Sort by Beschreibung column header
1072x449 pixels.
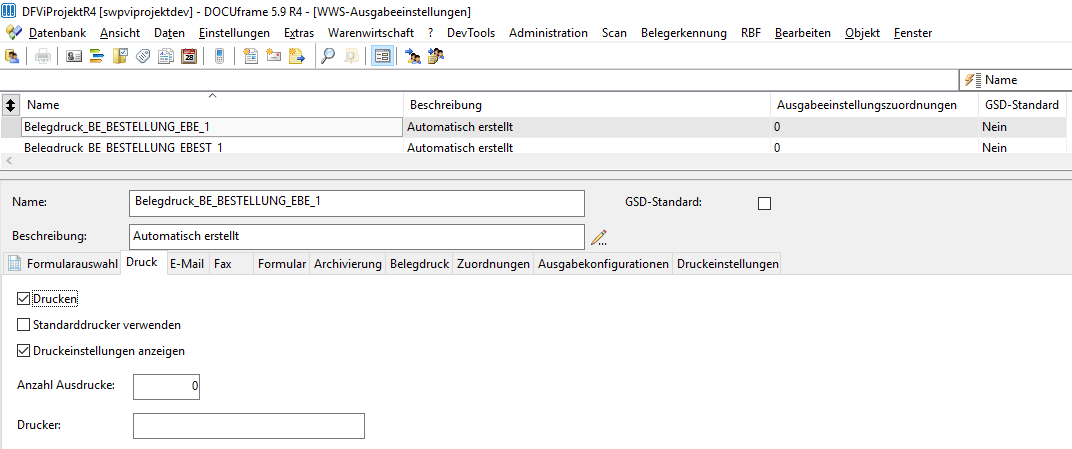tap(587, 105)
